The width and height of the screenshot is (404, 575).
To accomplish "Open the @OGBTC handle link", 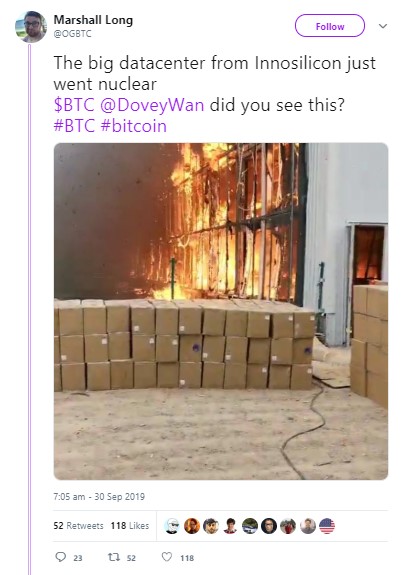I will point(73,34).
